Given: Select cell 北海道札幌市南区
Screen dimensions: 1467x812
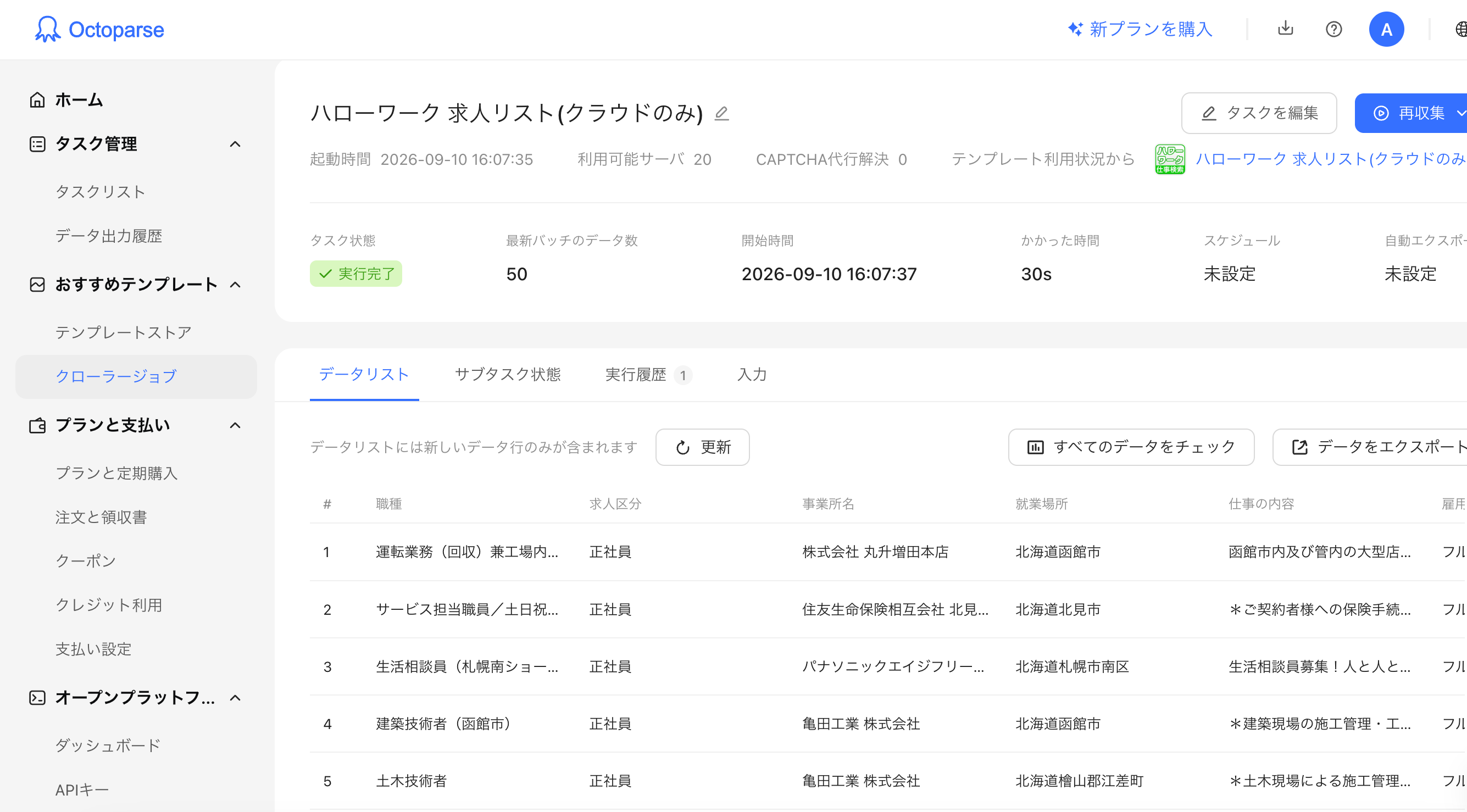Looking at the screenshot, I should [x=1072, y=666].
